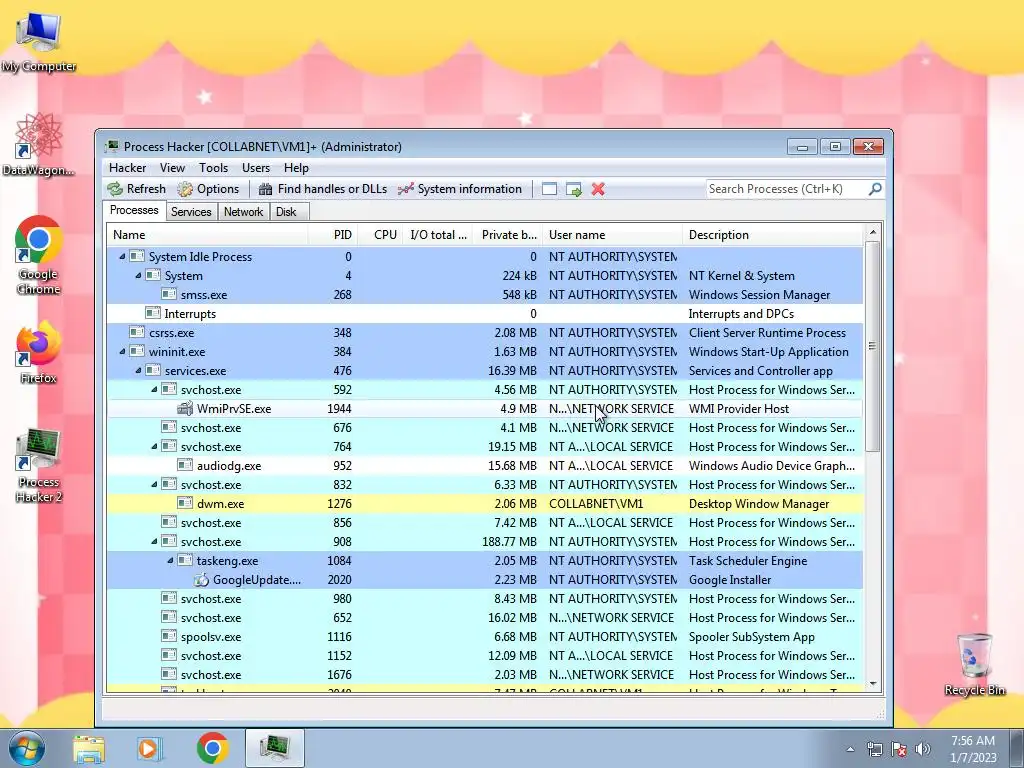Open the My Computer desktop icon
Image resolution: width=1024 pixels, height=768 pixels.
[x=39, y=42]
